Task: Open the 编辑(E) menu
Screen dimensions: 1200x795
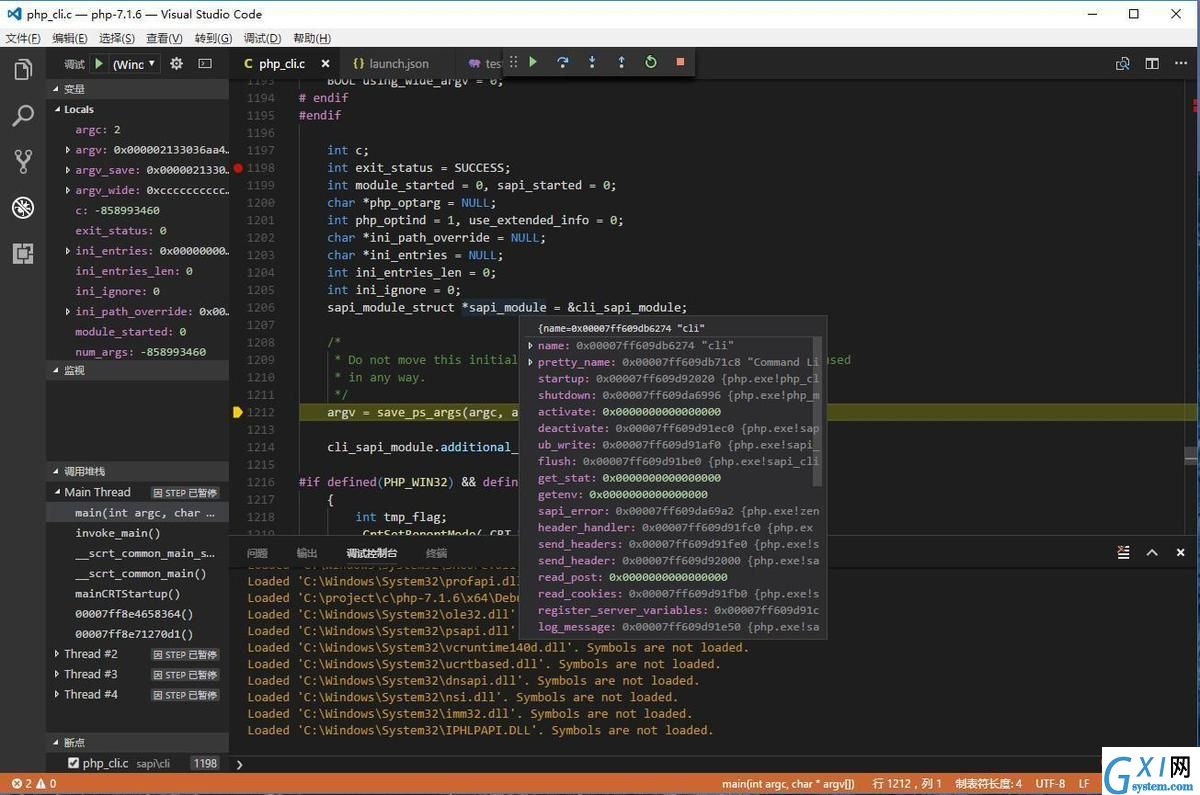Action: click(70, 38)
